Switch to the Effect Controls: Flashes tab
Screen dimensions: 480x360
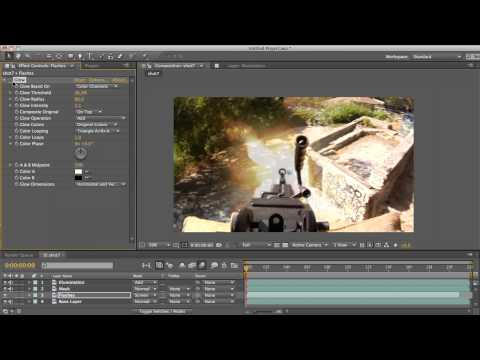[42, 66]
